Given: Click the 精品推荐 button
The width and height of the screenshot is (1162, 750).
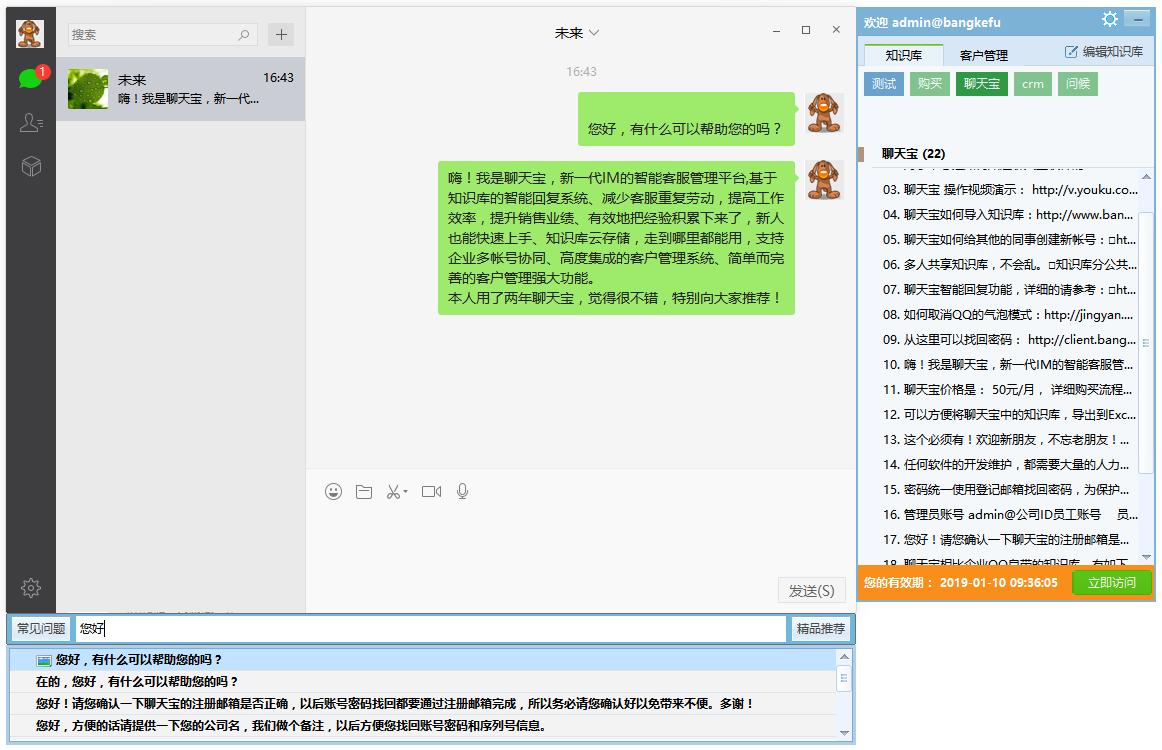Looking at the screenshot, I should [x=820, y=628].
